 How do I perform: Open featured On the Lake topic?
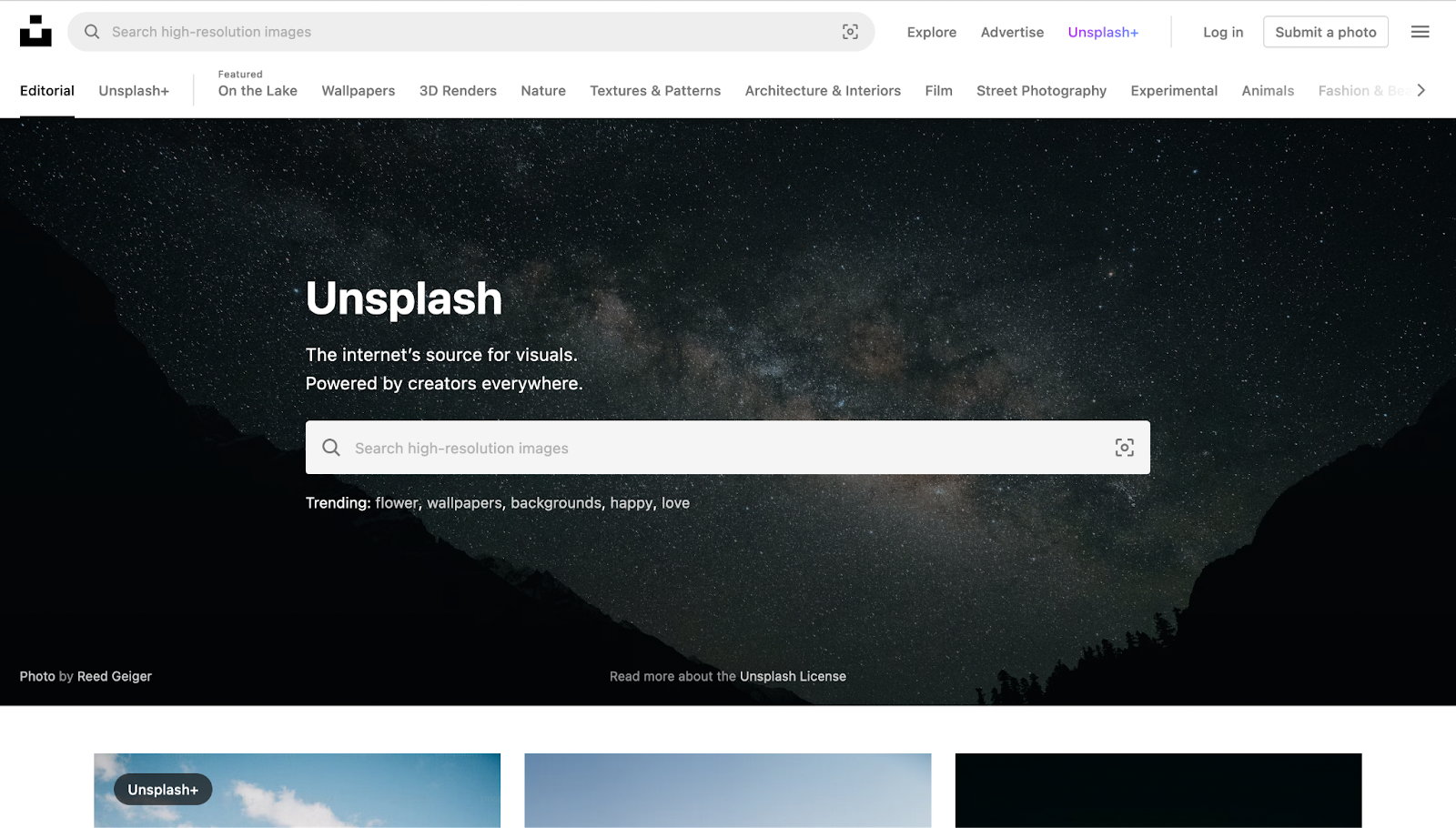click(258, 91)
